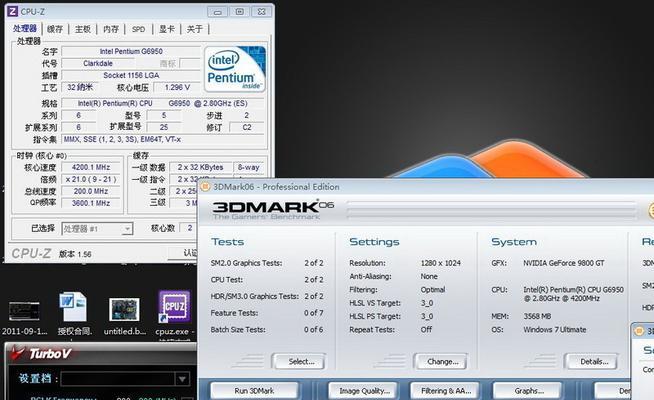
Task: Minimize the CPU-Z window
Action: (x=217, y=12)
